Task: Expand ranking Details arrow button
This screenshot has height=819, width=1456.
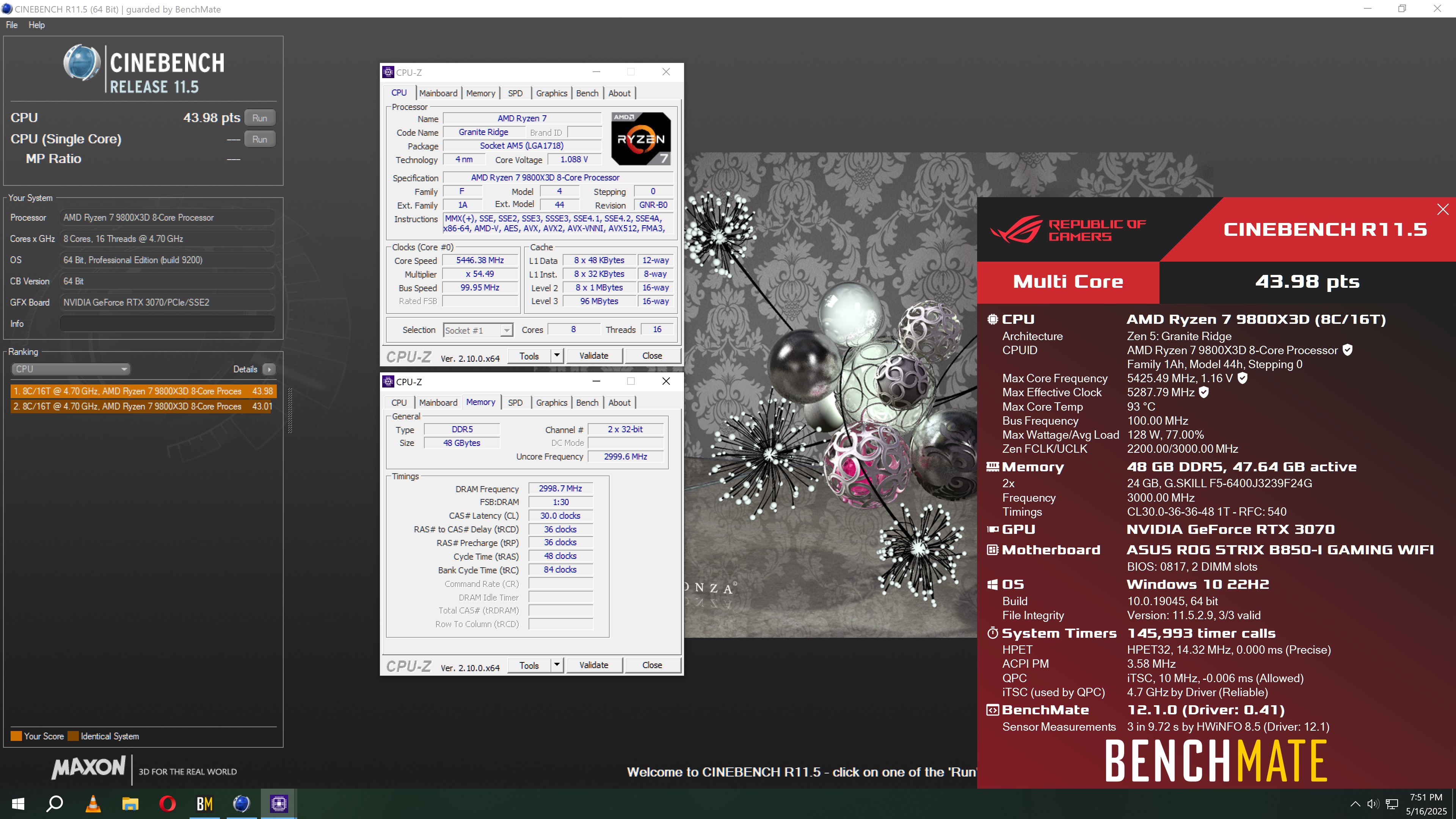Action: [269, 369]
